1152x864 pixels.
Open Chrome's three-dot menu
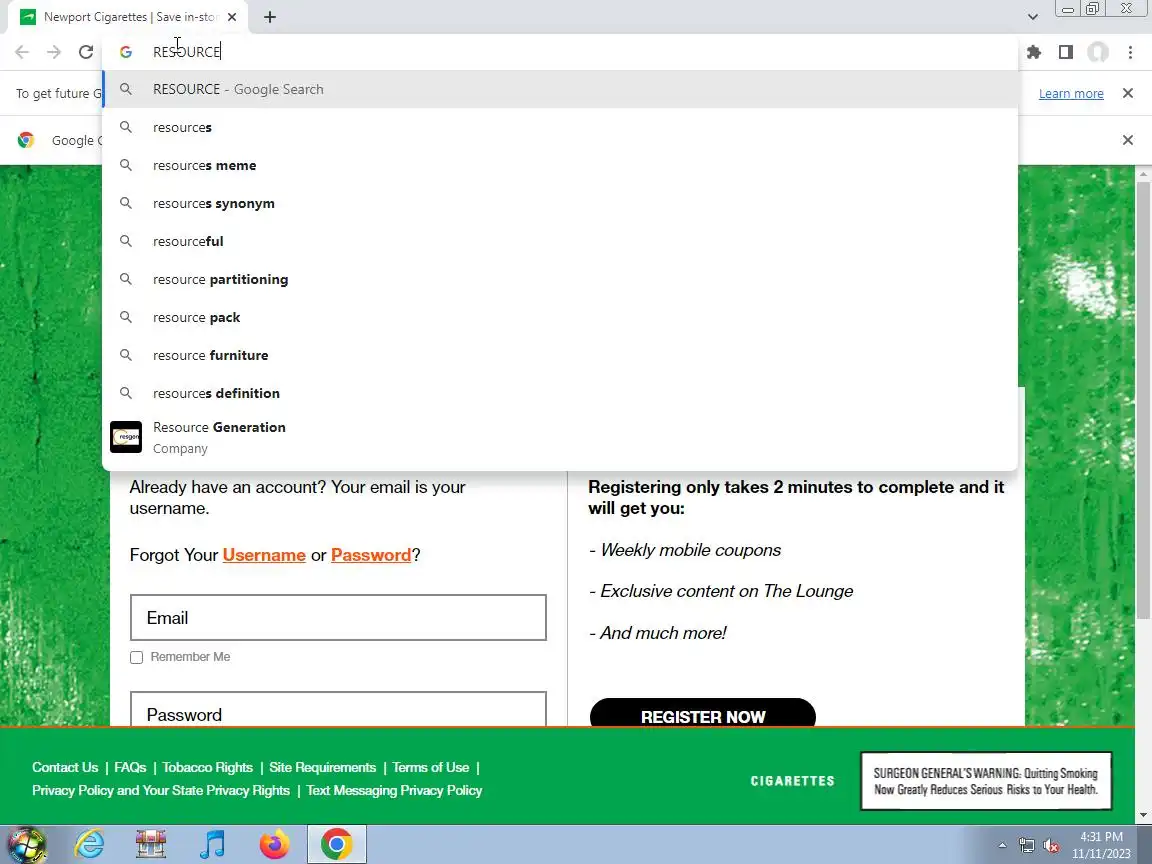tap(1130, 52)
